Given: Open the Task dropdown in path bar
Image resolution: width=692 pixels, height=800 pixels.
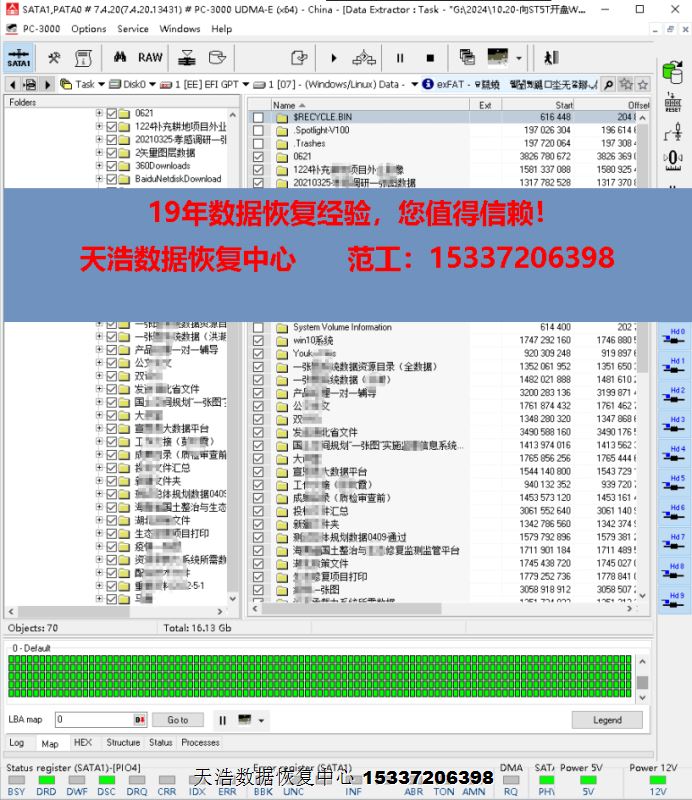Looking at the screenshot, I should [81, 84].
